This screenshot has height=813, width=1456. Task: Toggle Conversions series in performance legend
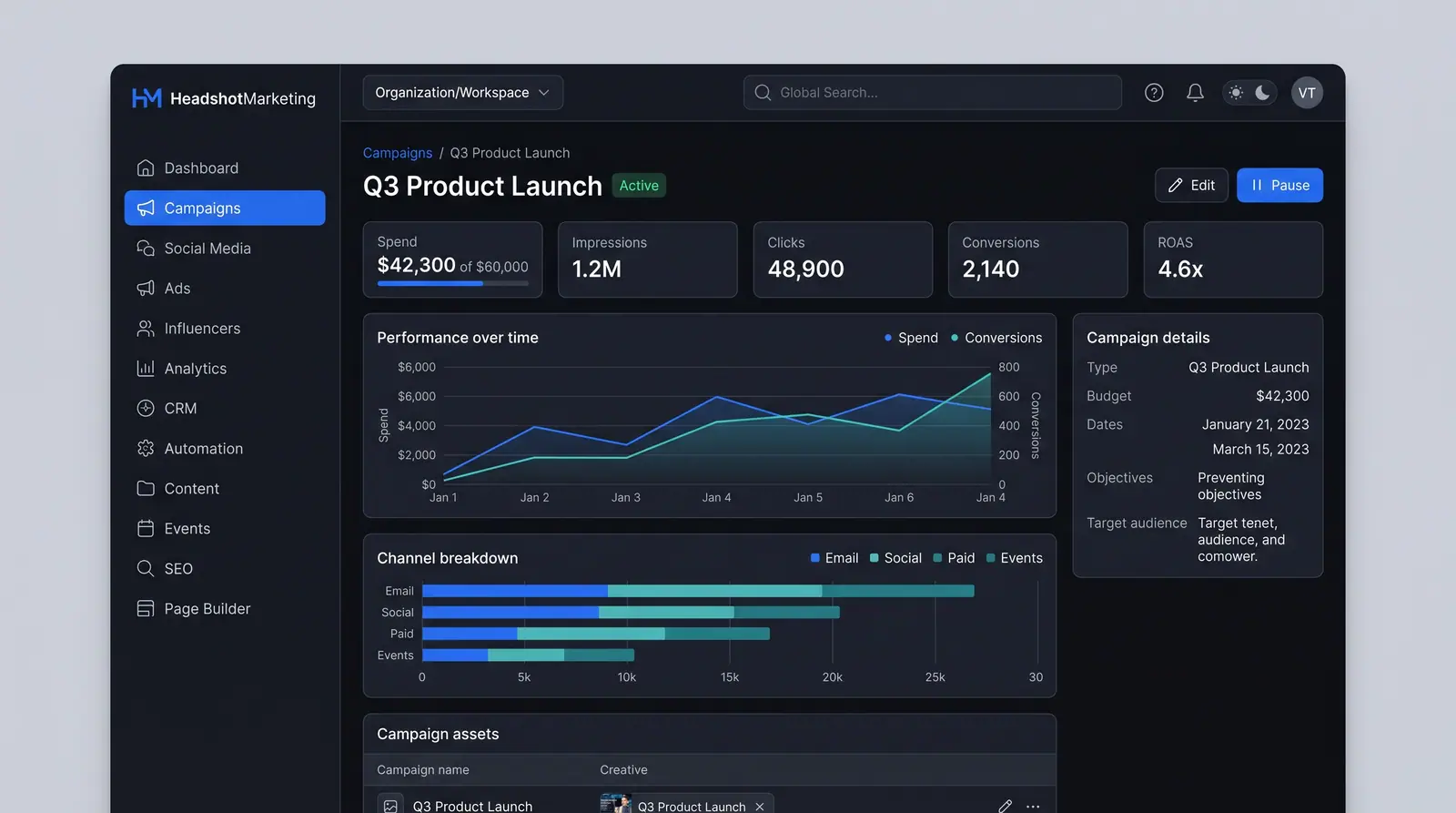(x=996, y=337)
